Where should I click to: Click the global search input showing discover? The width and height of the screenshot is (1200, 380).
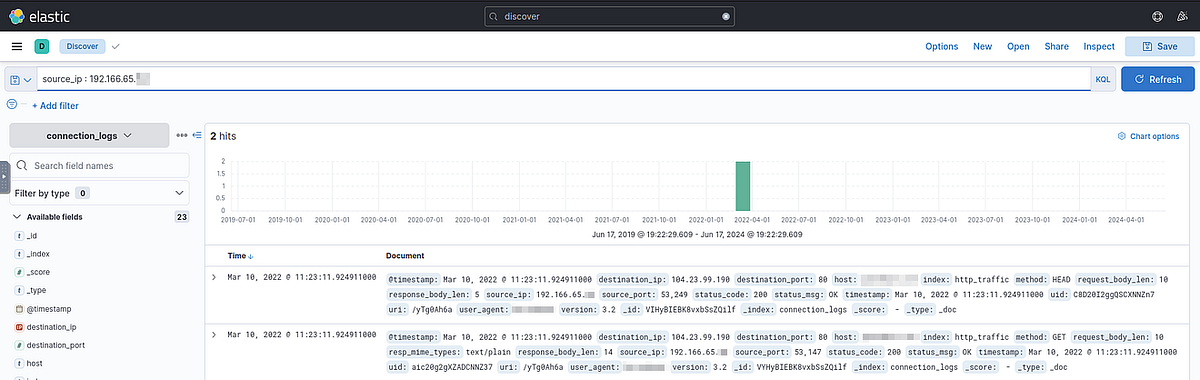coord(610,16)
